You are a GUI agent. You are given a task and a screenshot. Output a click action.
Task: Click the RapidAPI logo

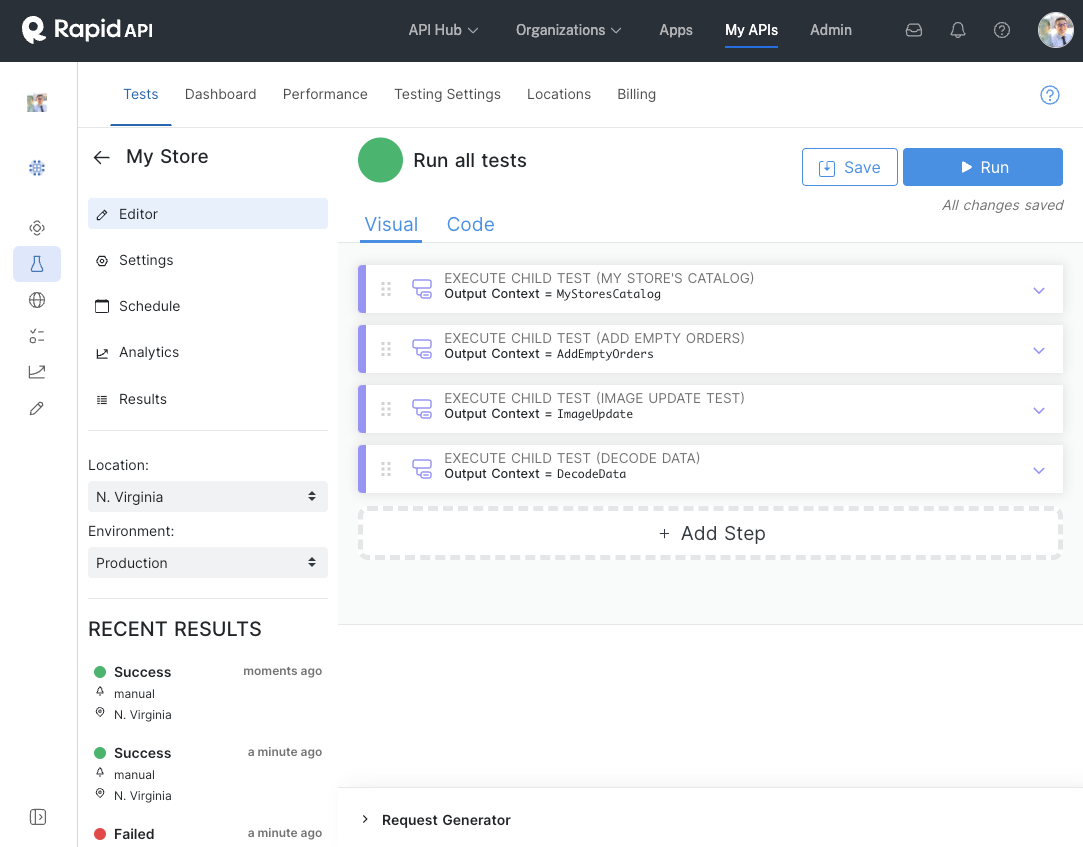coord(87,30)
